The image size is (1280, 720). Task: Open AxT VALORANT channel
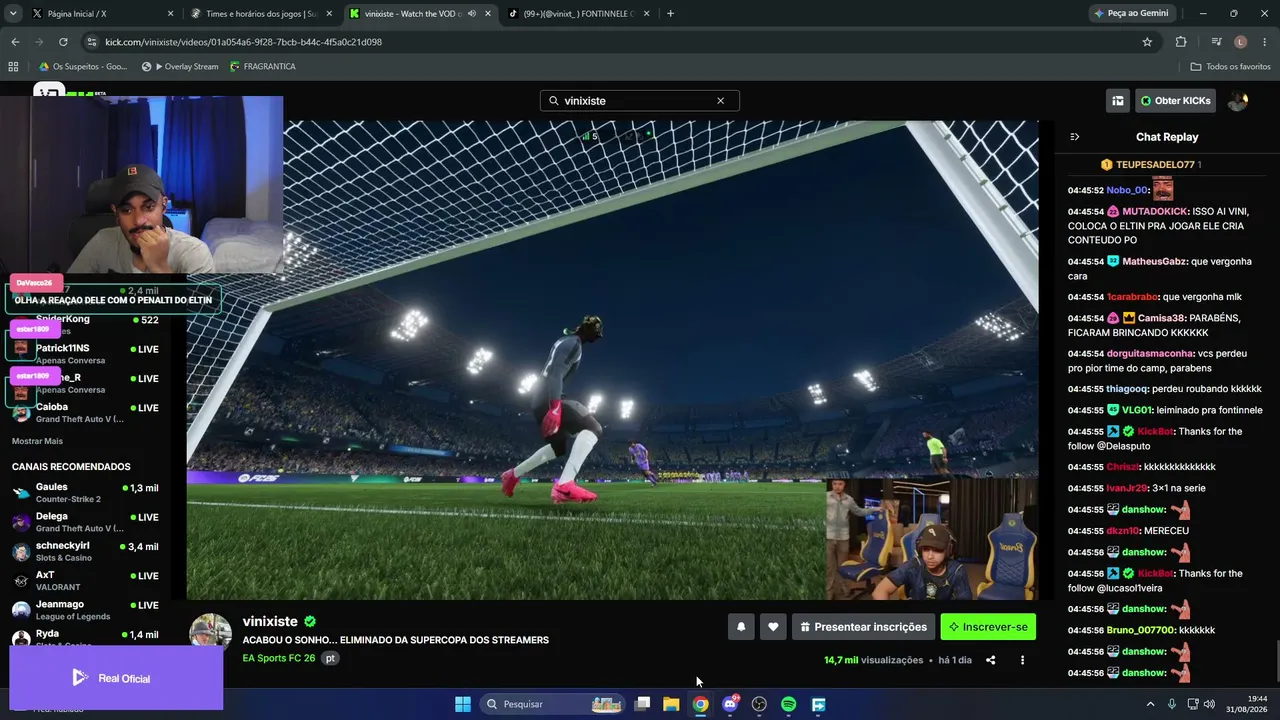[x=85, y=581]
